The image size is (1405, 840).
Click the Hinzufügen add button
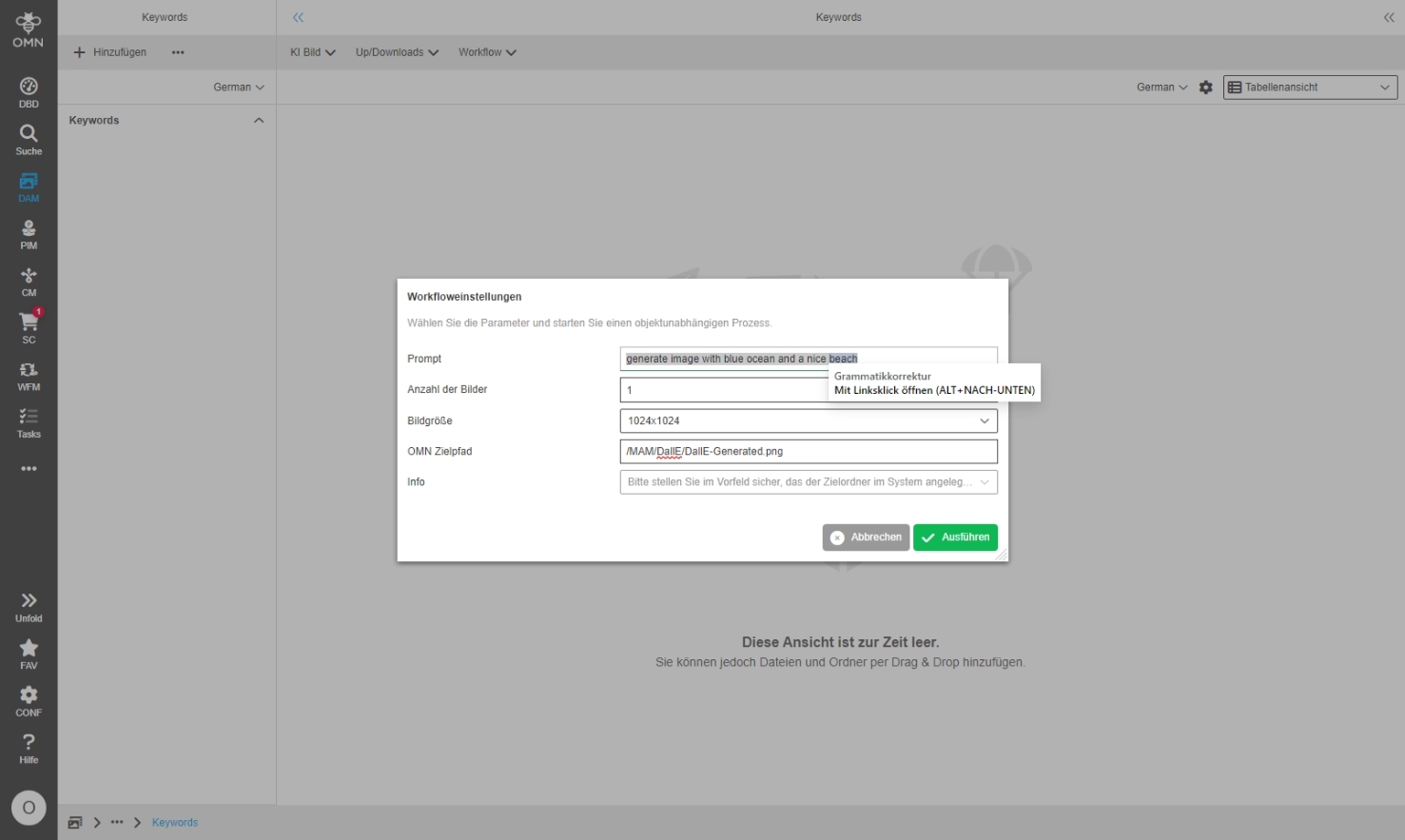[110, 52]
